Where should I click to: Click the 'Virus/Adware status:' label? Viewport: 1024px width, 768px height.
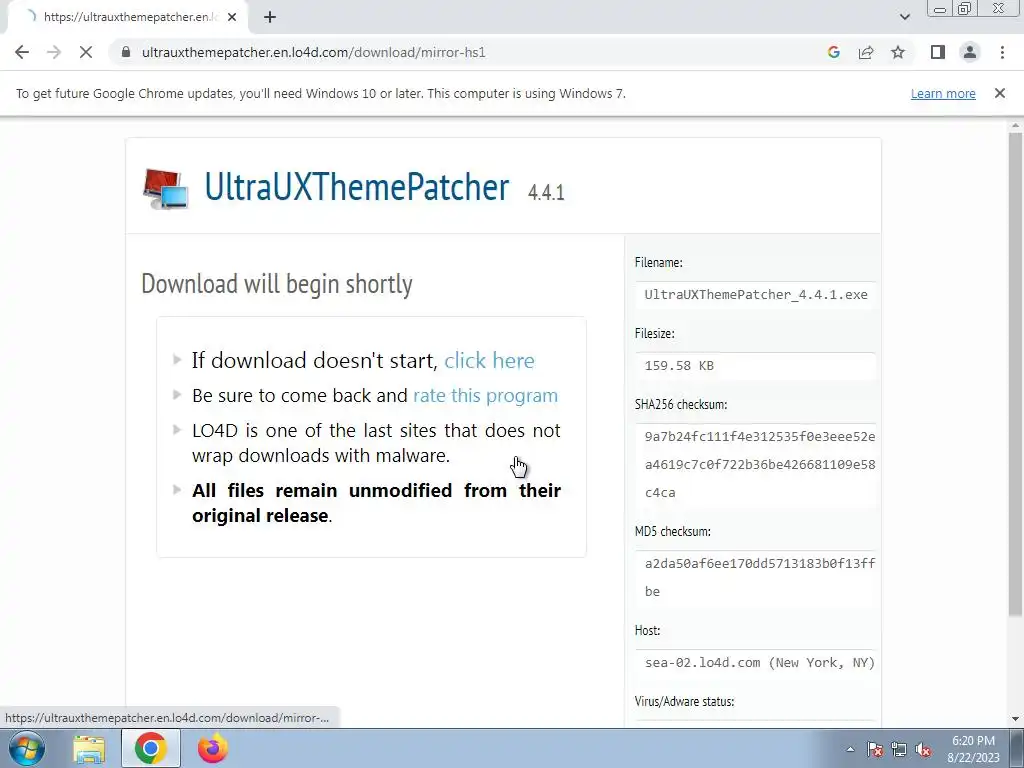[x=684, y=701]
